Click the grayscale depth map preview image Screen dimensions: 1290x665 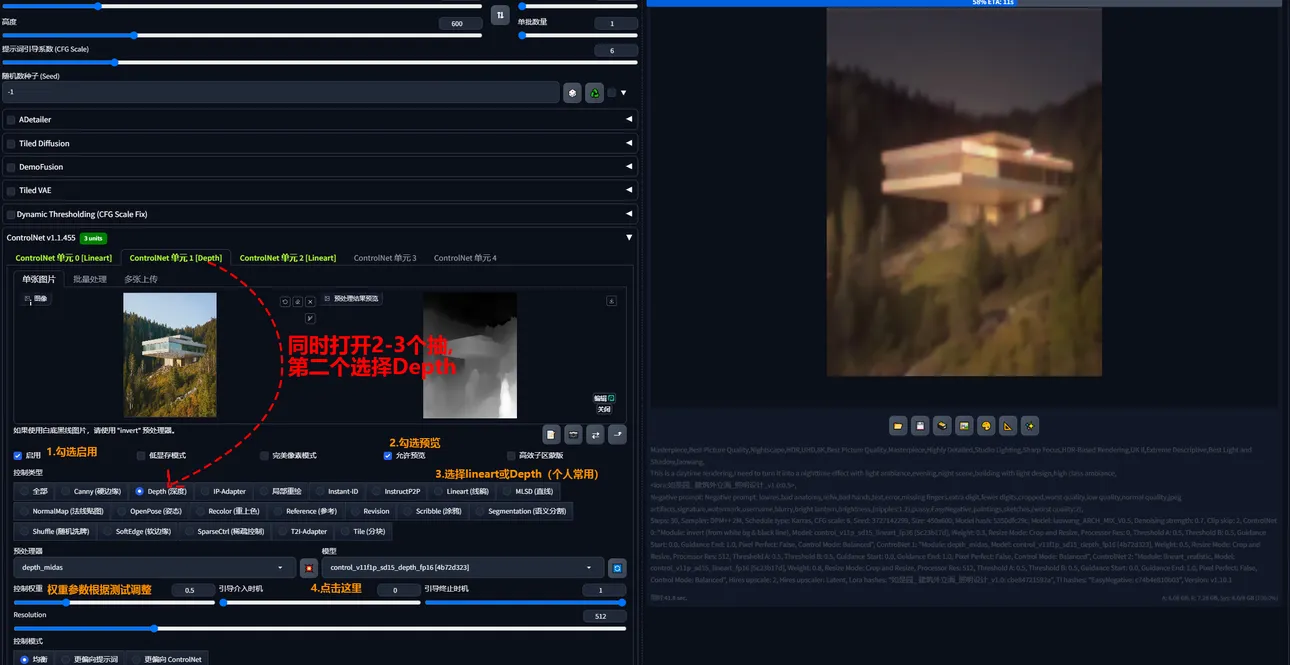470,354
